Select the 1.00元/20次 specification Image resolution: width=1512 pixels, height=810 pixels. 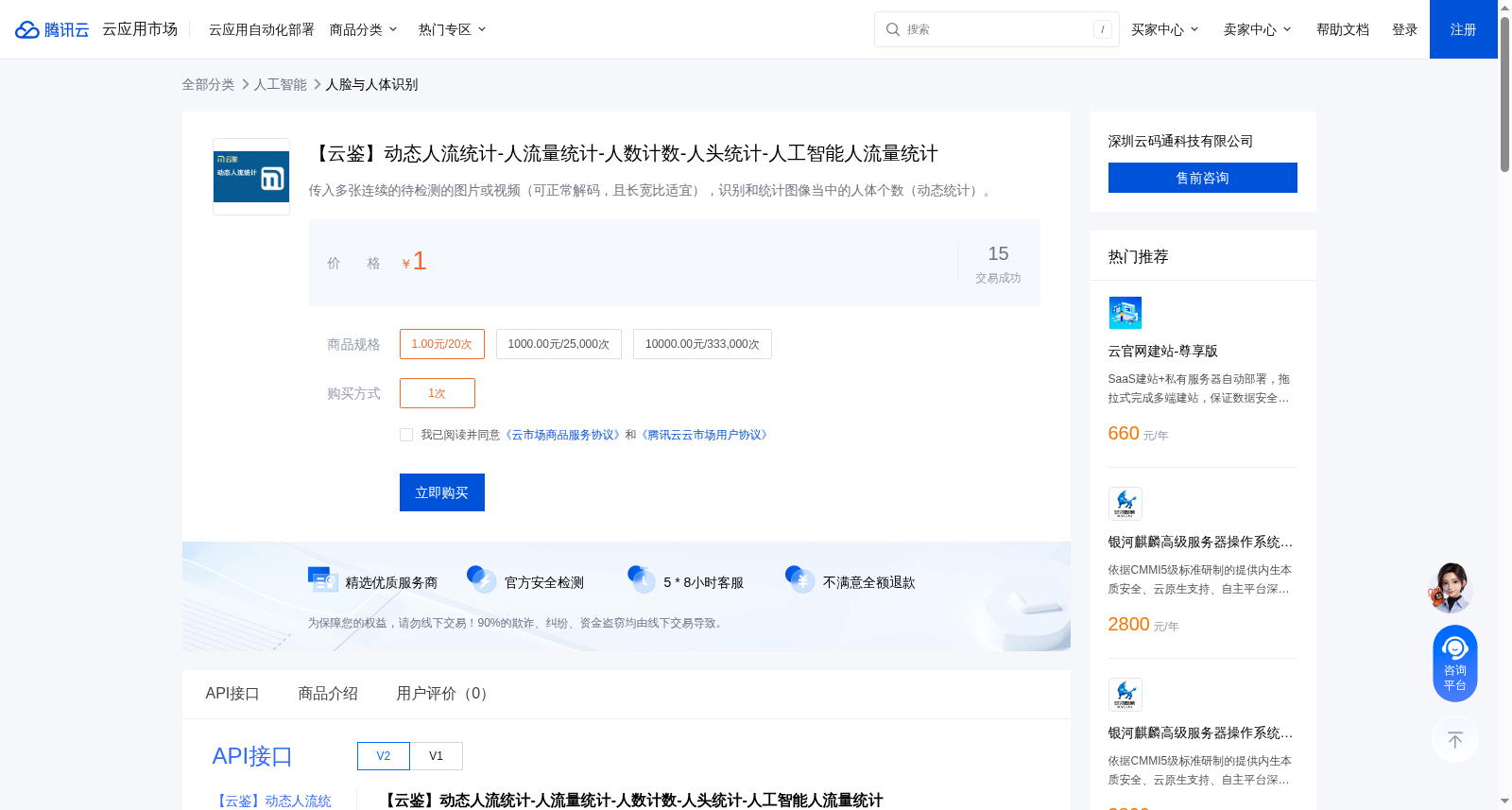click(442, 344)
